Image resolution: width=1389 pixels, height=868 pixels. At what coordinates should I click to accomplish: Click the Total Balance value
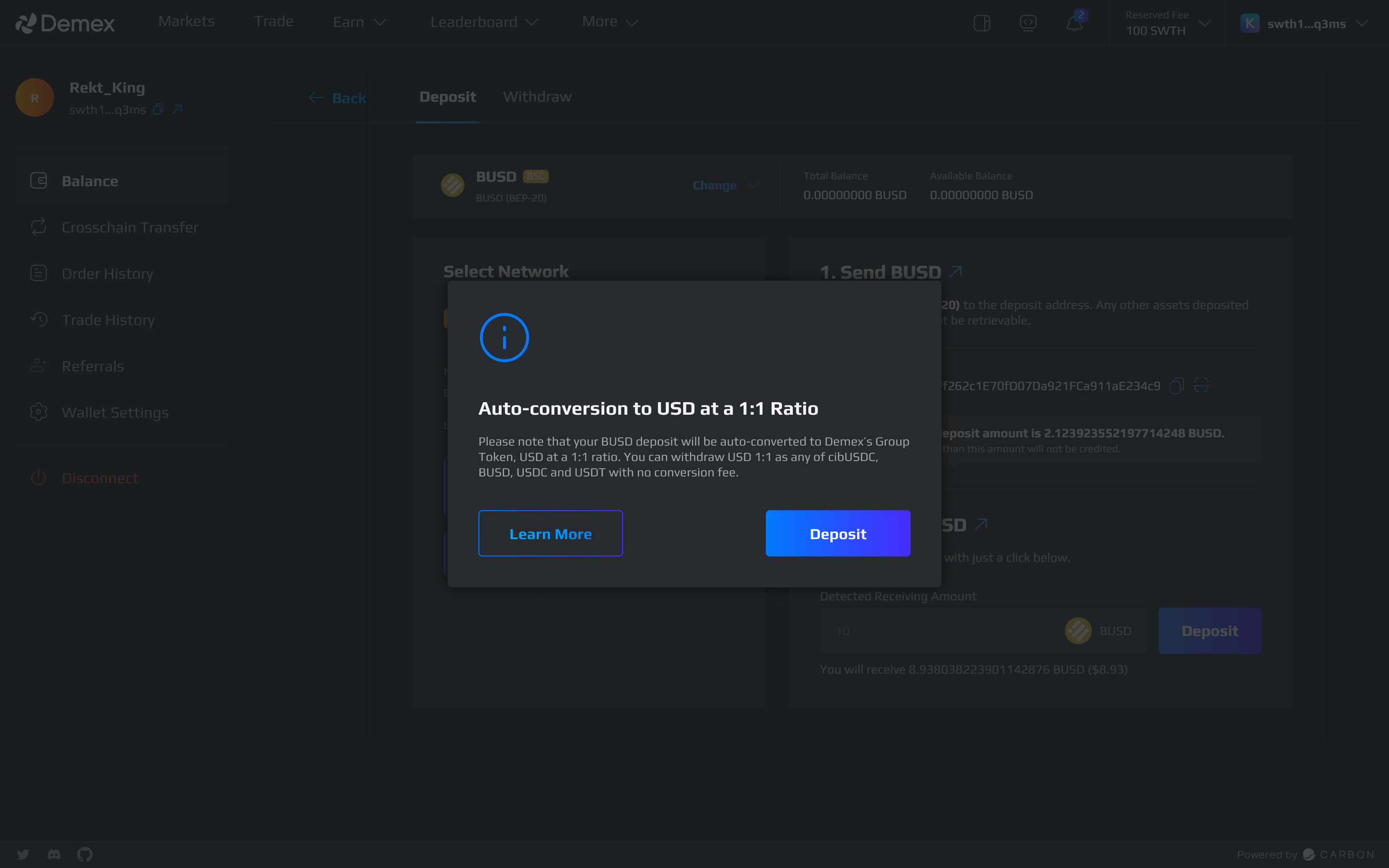pyautogui.click(x=855, y=195)
